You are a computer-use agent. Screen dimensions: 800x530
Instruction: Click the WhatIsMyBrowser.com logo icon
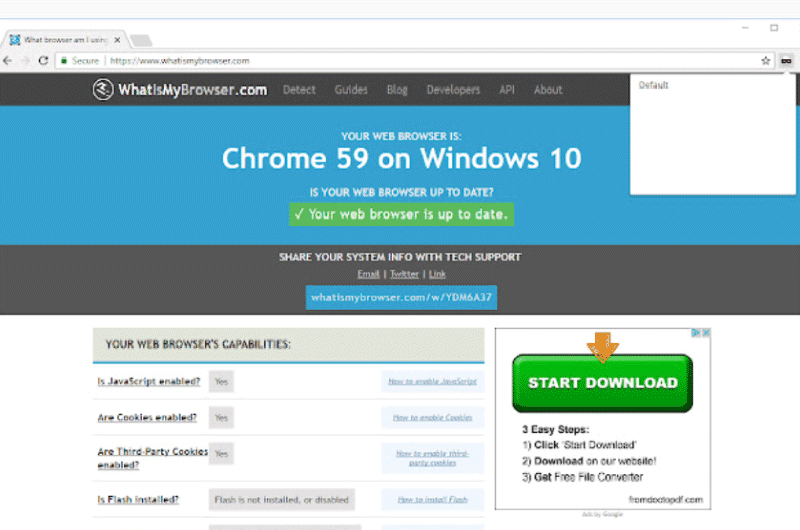(103, 89)
